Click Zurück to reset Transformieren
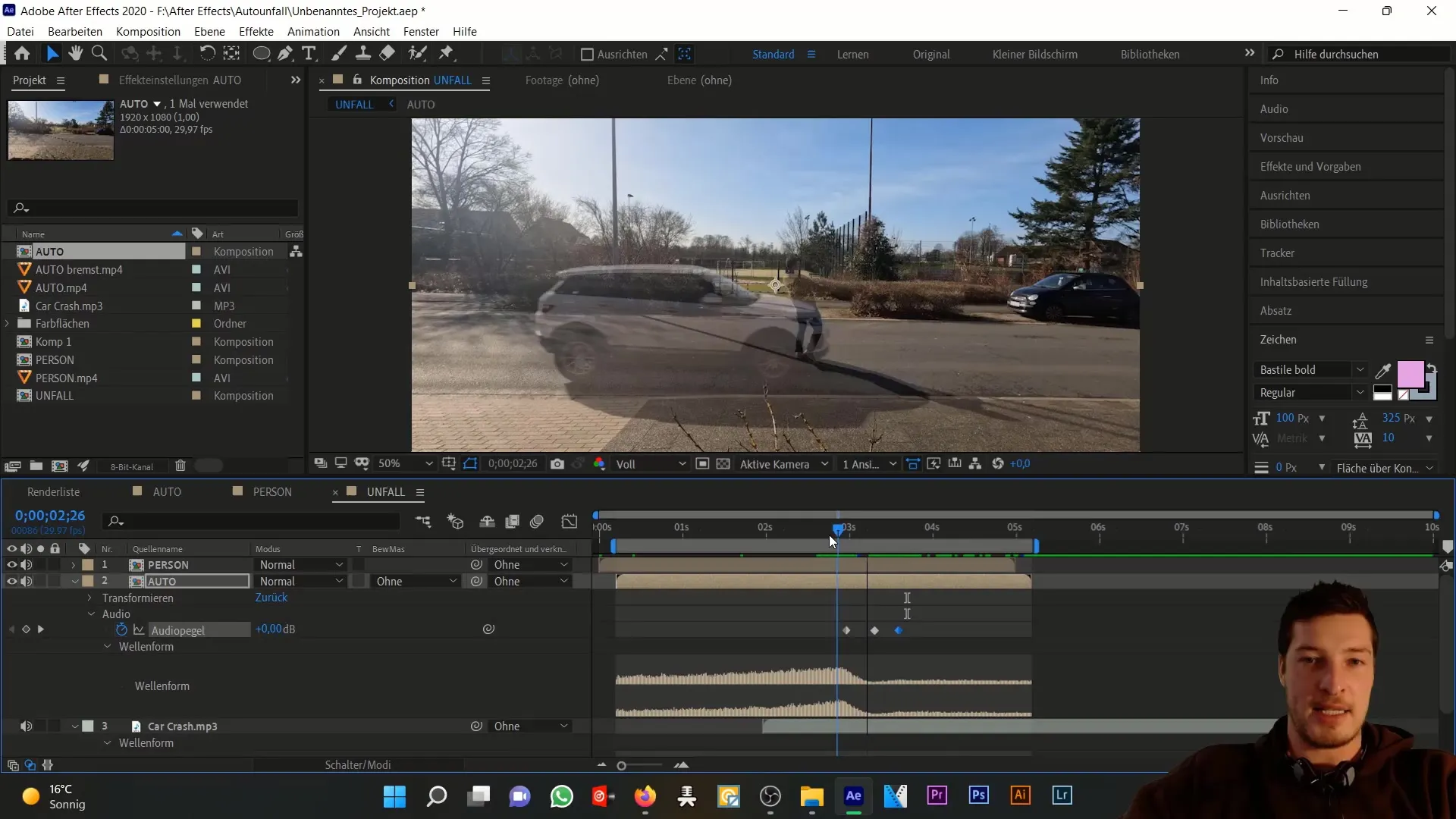1456x819 pixels. [x=271, y=598]
